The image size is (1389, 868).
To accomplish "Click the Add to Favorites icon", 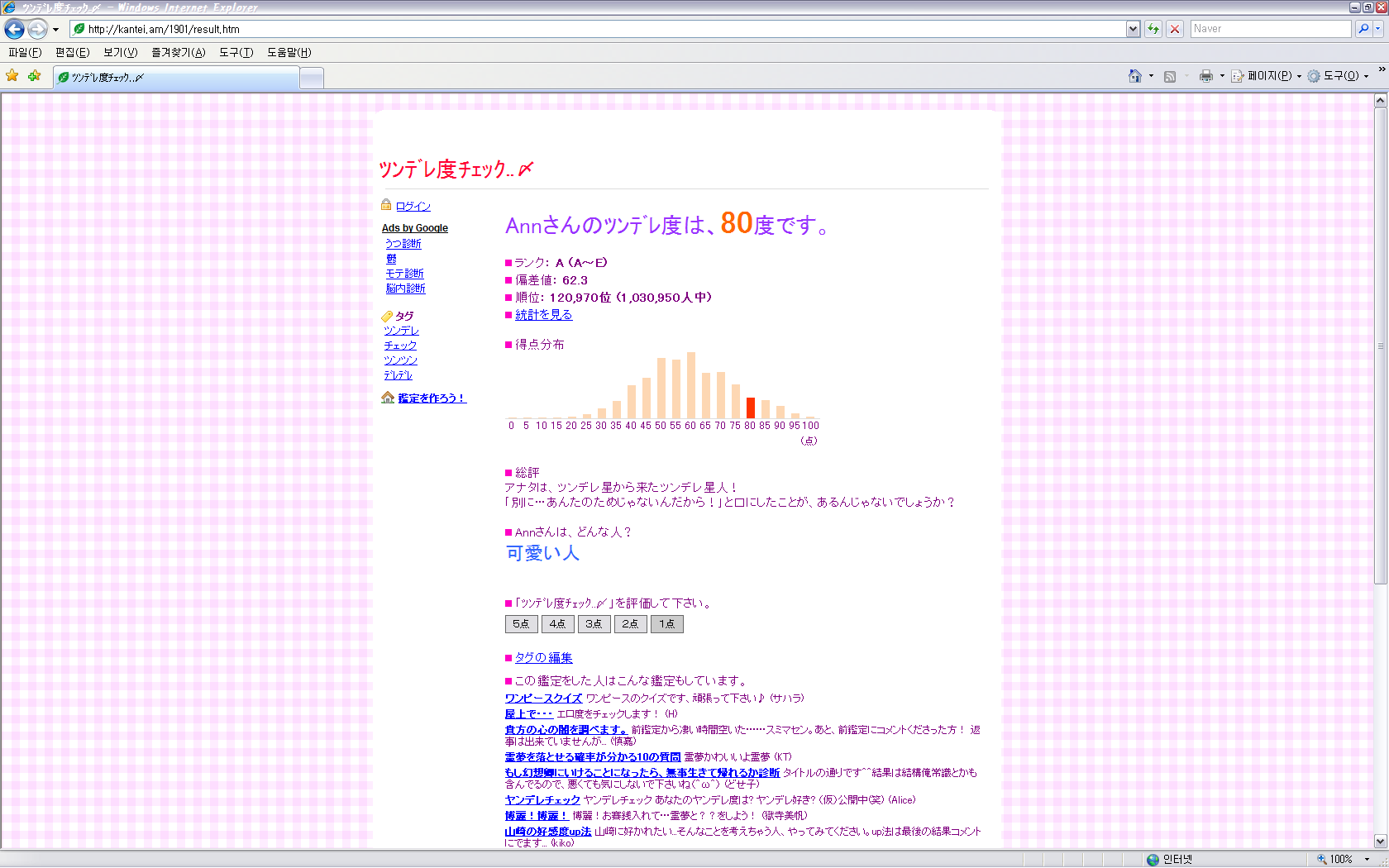I will pyautogui.click(x=34, y=76).
